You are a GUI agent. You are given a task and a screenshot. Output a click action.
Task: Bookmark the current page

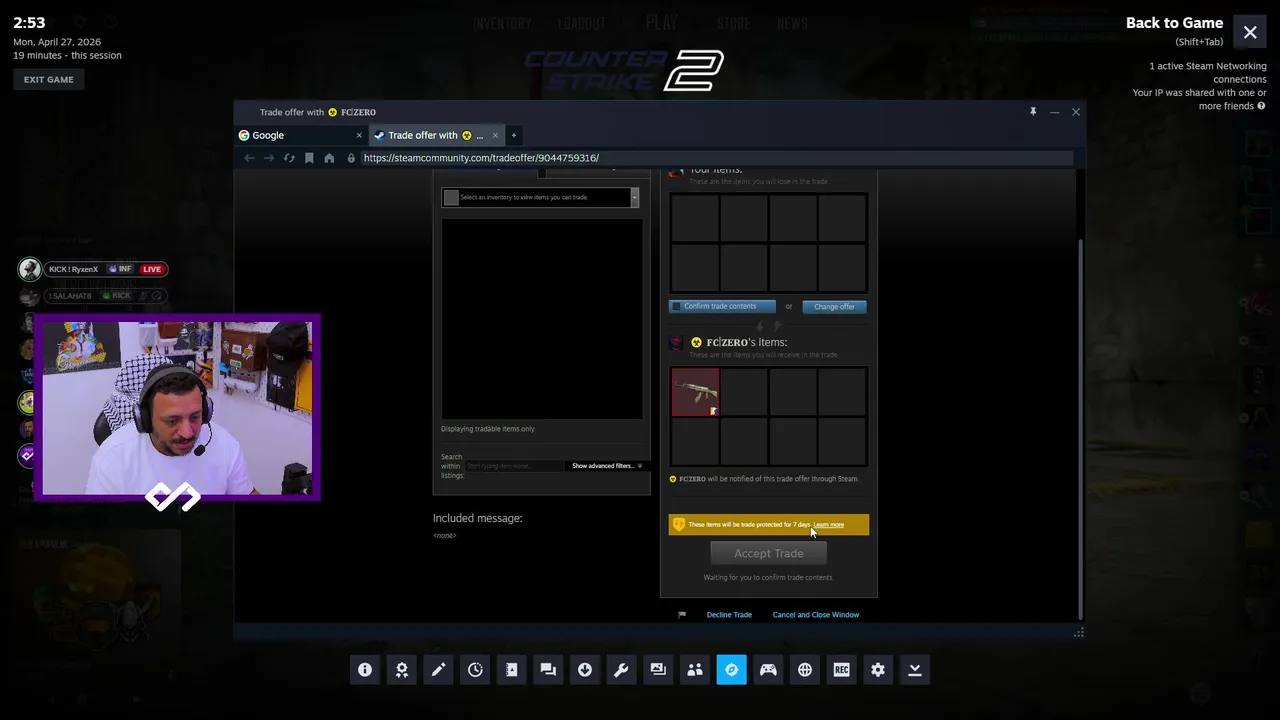(309, 158)
